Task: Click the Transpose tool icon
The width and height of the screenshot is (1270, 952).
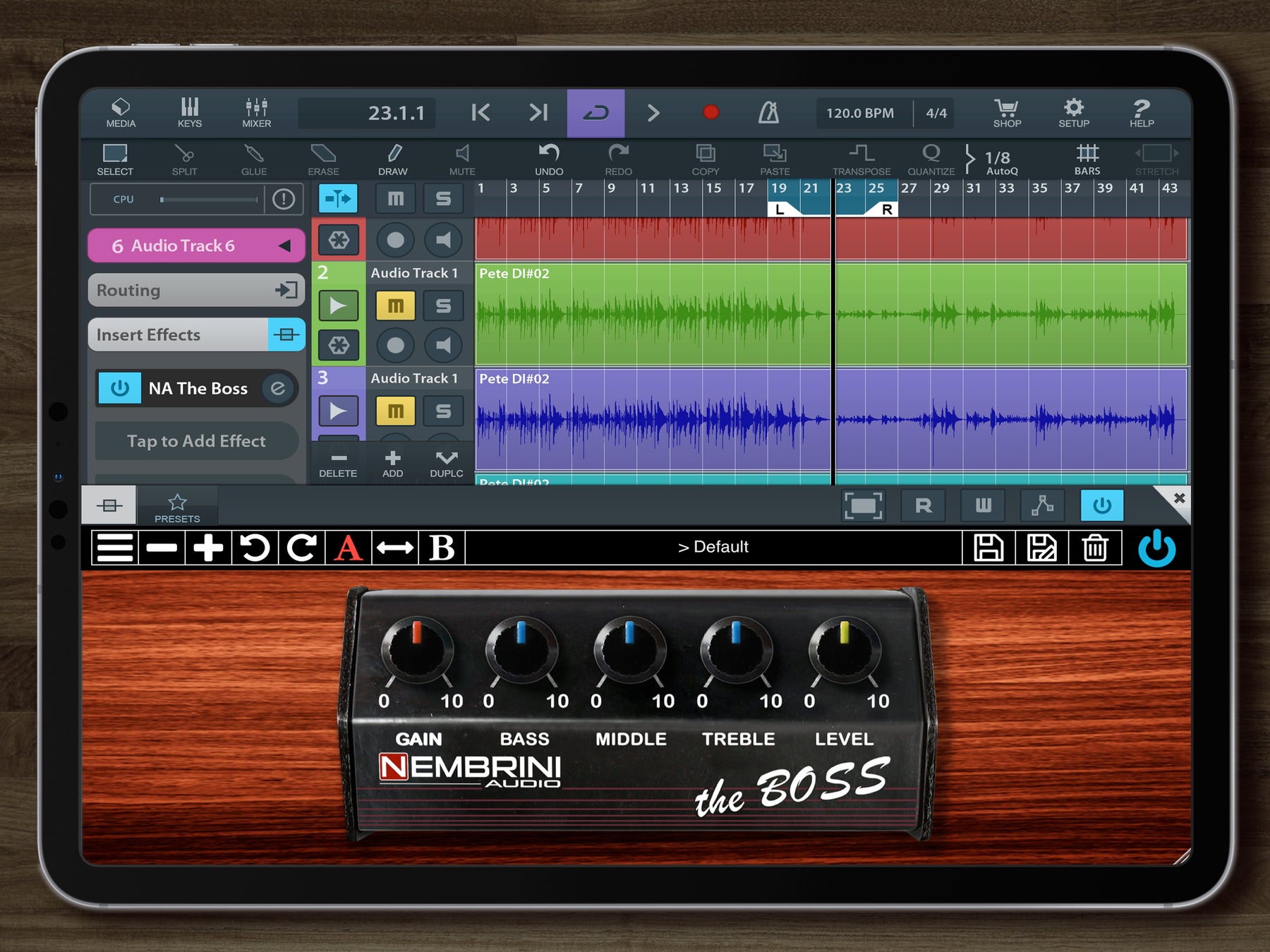Action: click(x=861, y=159)
